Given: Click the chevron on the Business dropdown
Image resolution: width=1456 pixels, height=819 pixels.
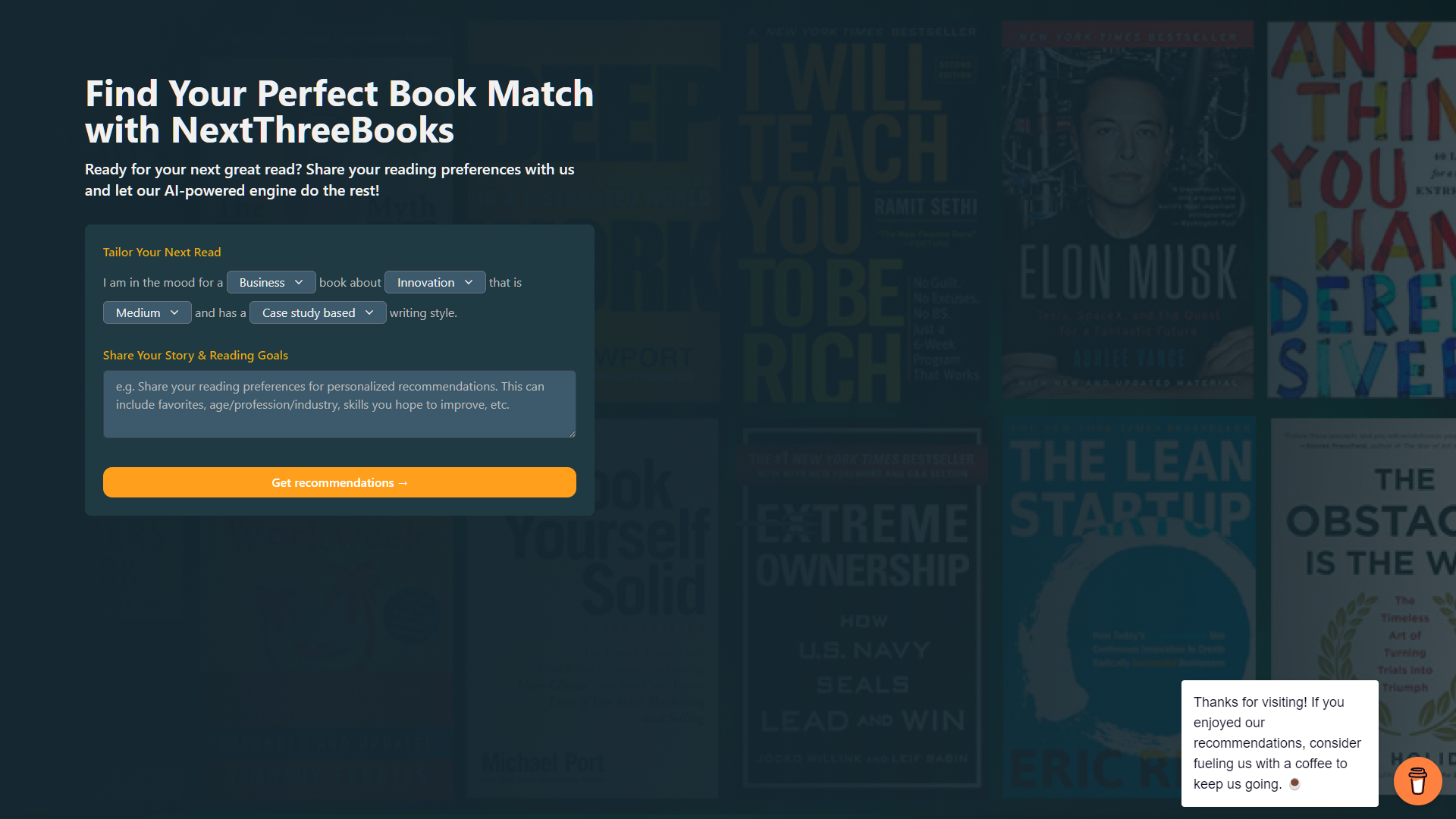Looking at the screenshot, I should click(300, 282).
